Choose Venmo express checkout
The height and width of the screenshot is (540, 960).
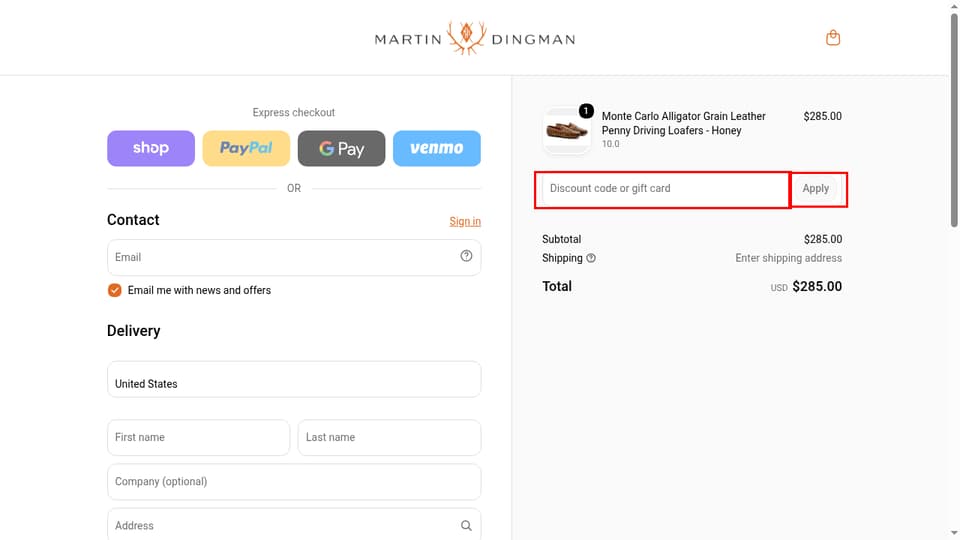[x=437, y=148]
